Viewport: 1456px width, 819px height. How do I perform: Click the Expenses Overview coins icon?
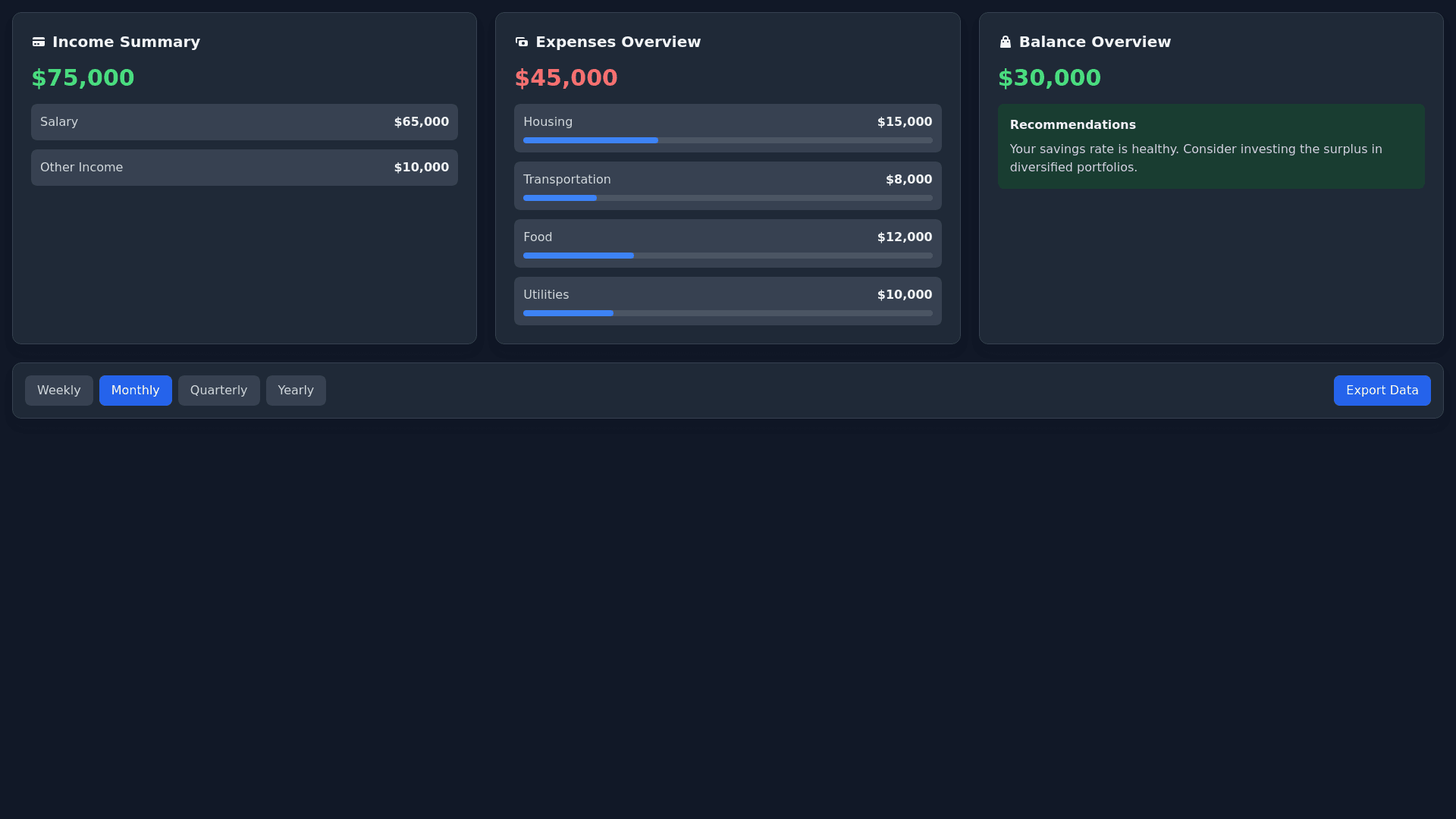point(522,42)
